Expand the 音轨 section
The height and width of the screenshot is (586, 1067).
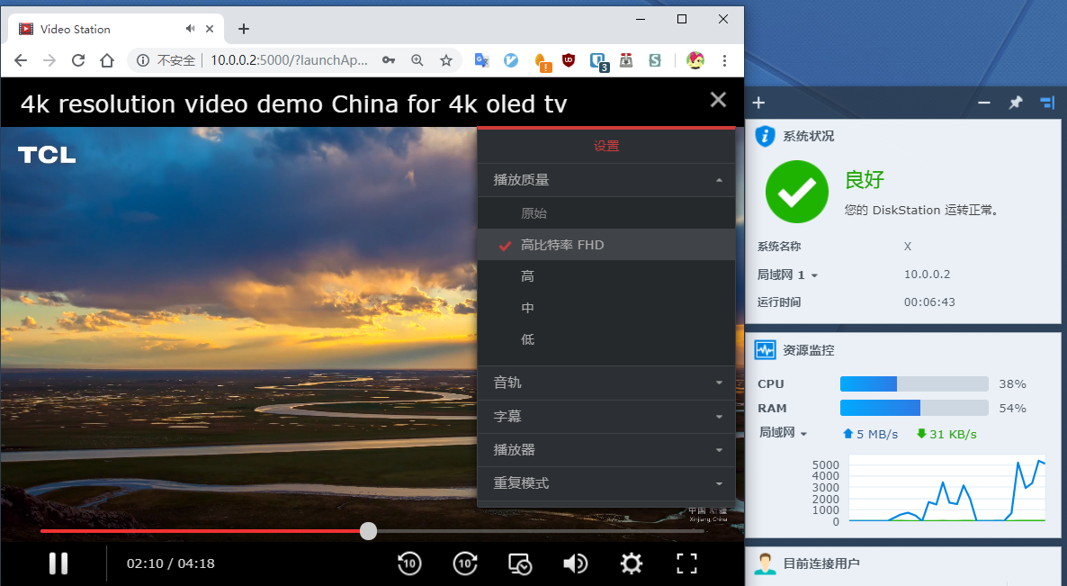(x=606, y=382)
